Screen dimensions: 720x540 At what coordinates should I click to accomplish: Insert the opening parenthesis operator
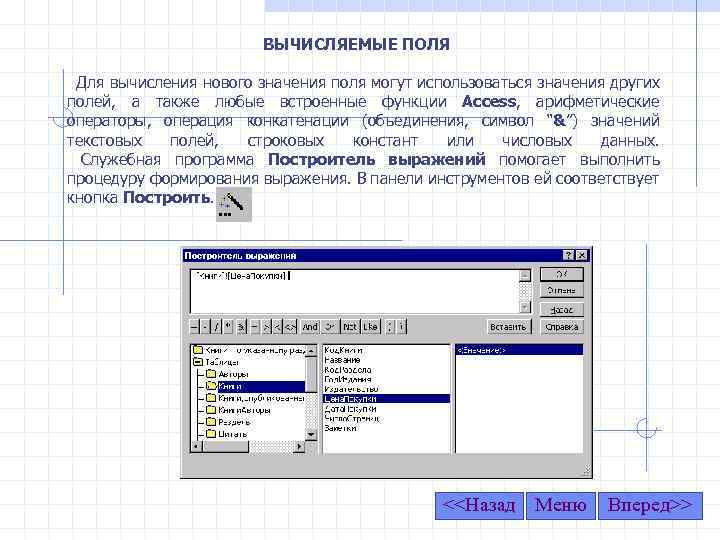click(390, 326)
